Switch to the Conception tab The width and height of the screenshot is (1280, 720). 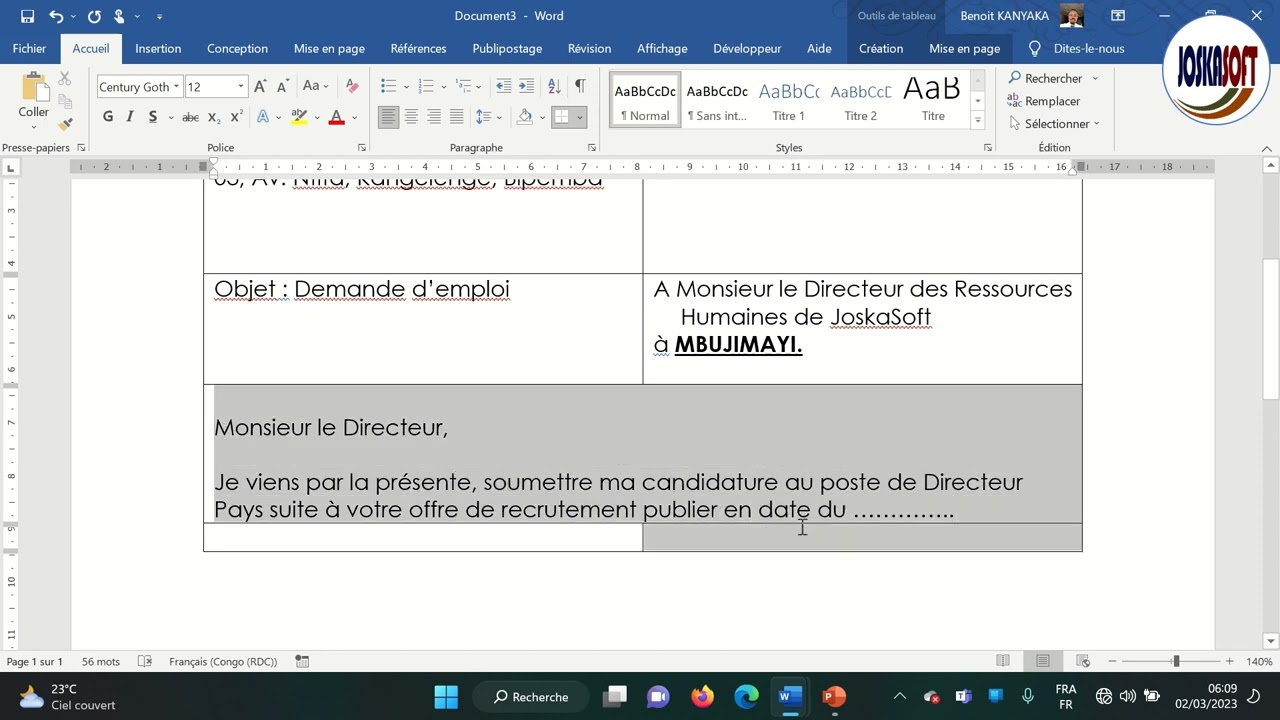click(x=237, y=48)
